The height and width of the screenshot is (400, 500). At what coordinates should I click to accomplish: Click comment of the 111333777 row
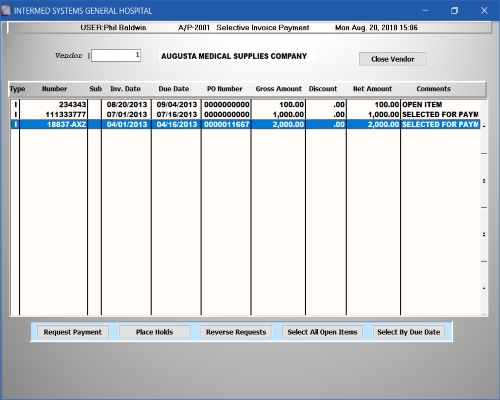coord(440,115)
